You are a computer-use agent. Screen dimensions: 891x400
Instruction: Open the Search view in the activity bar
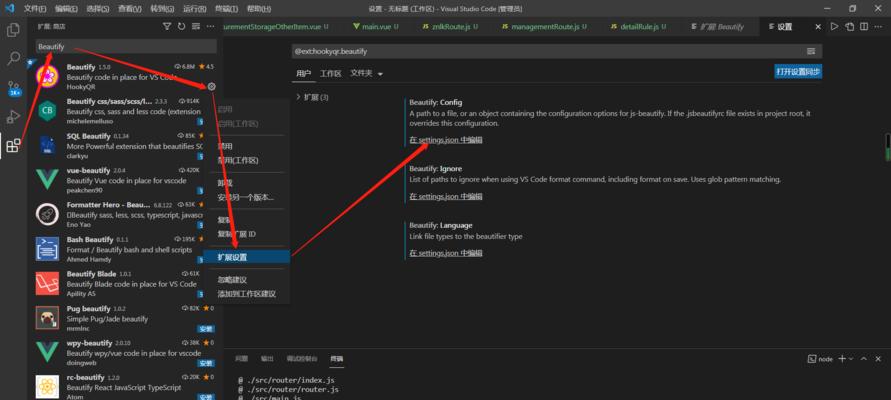coord(13,59)
